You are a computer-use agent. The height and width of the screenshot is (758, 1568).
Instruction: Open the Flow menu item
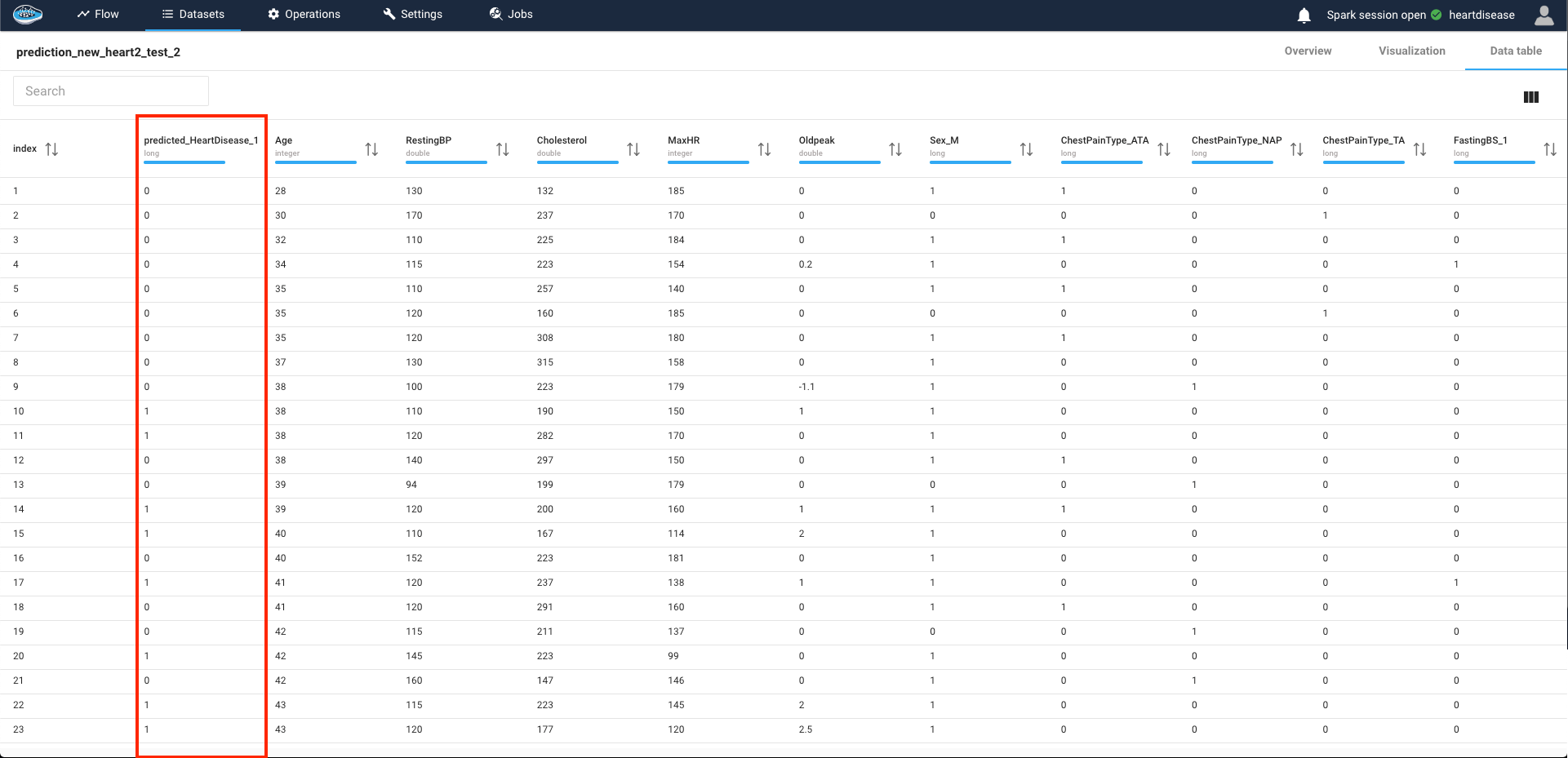pos(98,15)
